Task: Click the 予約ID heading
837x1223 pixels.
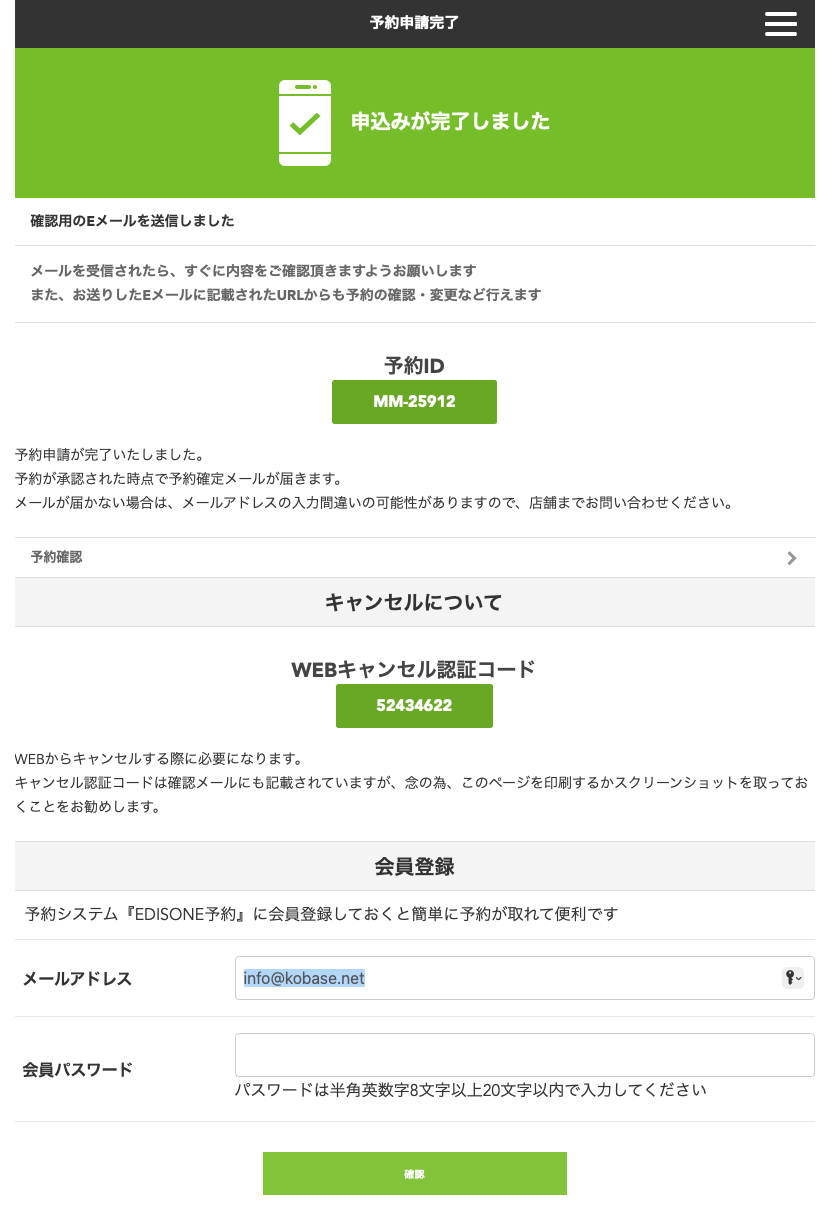Action: tap(414, 366)
